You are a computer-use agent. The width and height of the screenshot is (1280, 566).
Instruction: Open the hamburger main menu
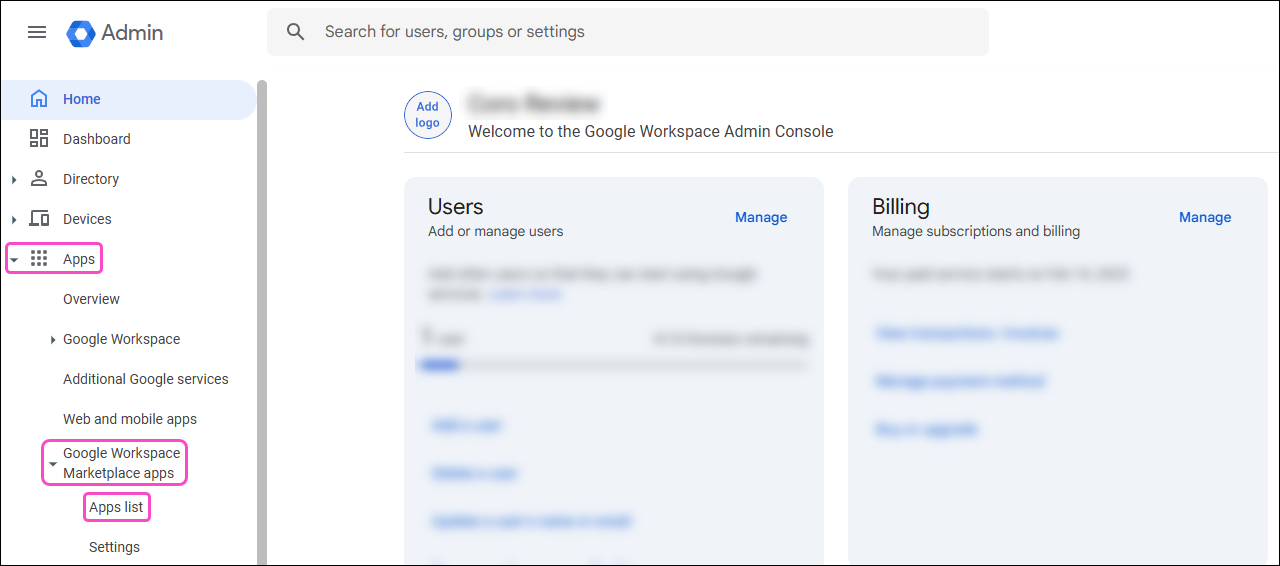click(x=37, y=32)
